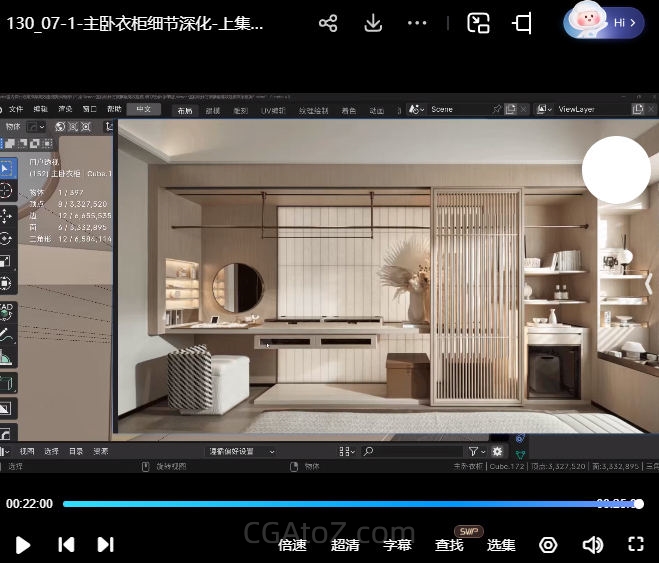Open the 文件 menu in Blender

point(16,109)
